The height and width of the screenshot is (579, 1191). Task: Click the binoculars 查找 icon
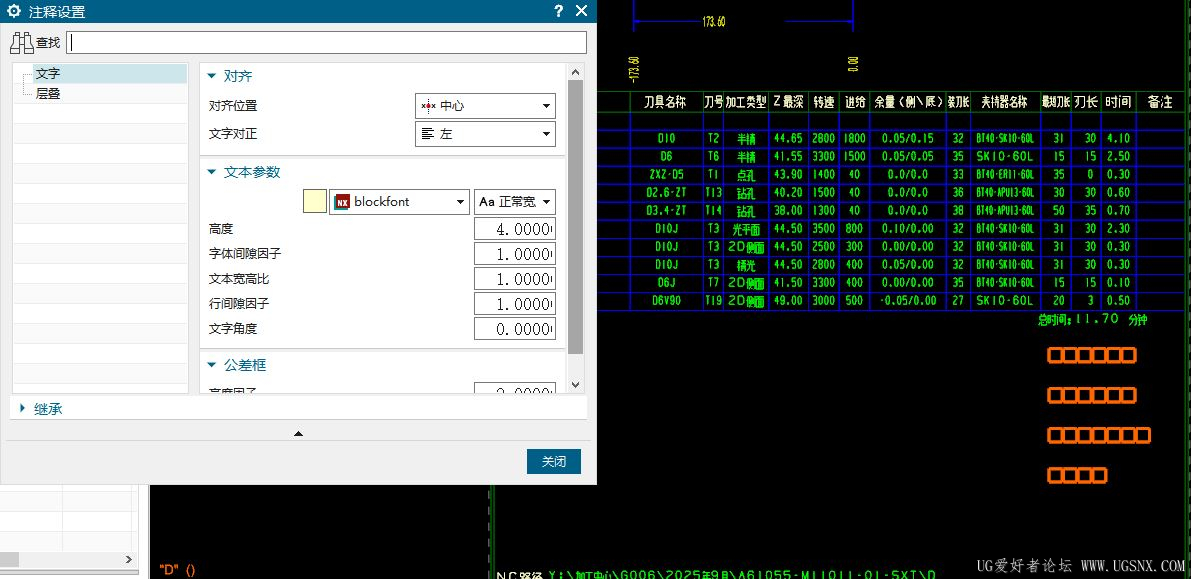click(x=21, y=43)
